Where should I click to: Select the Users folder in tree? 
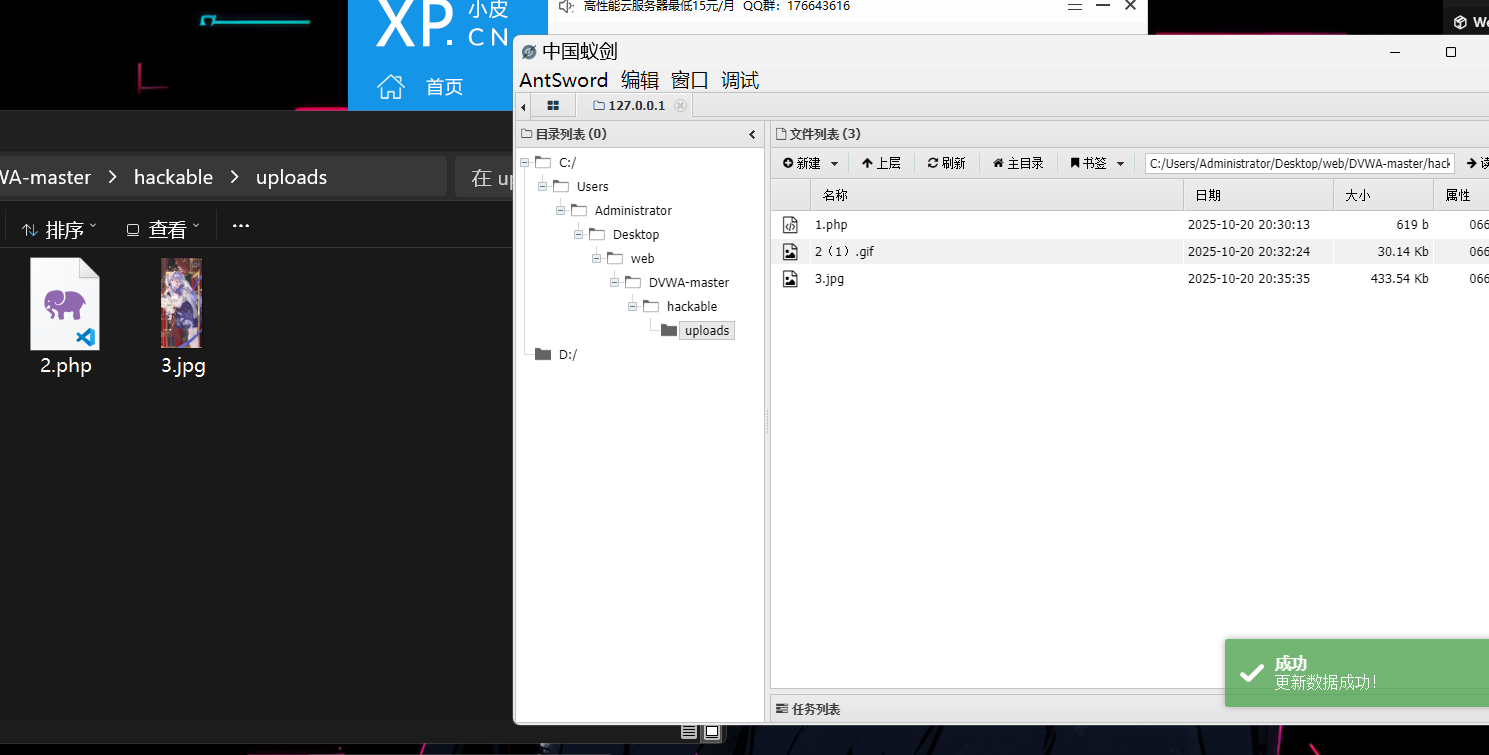pyautogui.click(x=592, y=186)
